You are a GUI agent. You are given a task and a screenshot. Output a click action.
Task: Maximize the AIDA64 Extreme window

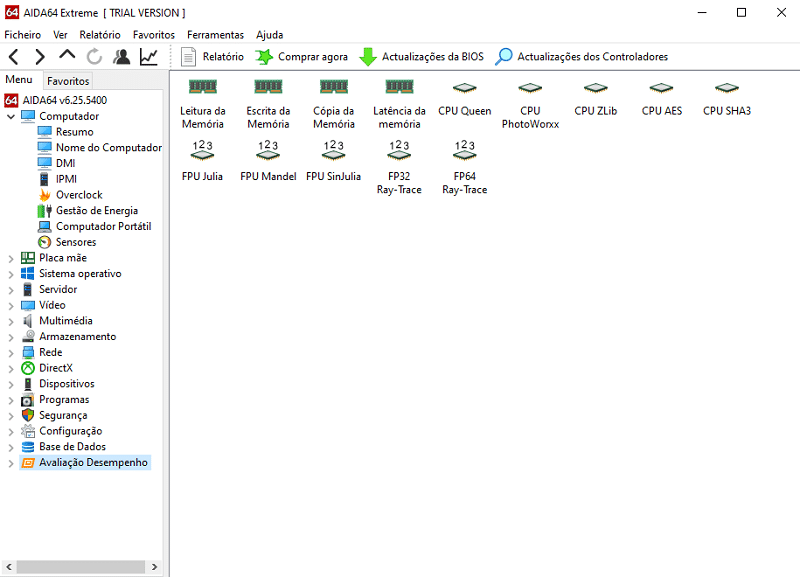pyautogui.click(x=741, y=12)
